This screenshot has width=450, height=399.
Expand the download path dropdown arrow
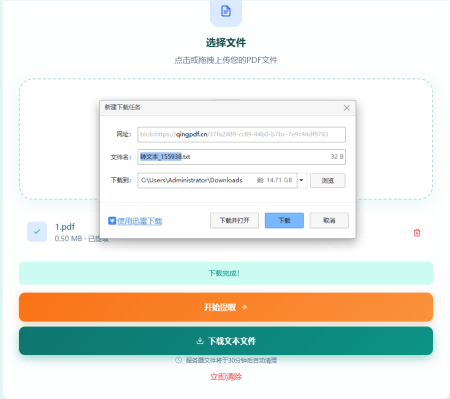[301, 180]
